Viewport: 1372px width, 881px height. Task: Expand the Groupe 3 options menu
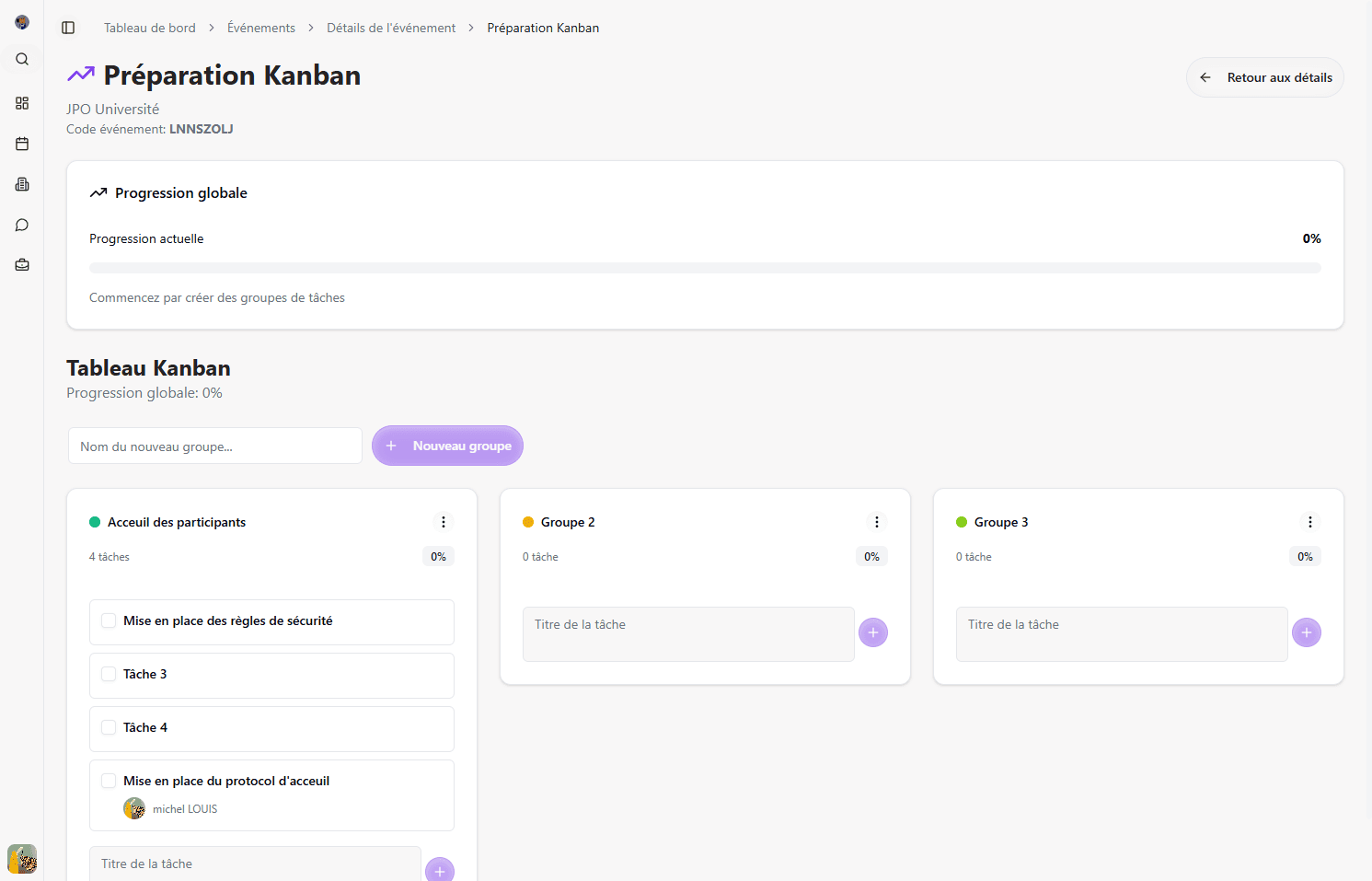(x=1310, y=522)
